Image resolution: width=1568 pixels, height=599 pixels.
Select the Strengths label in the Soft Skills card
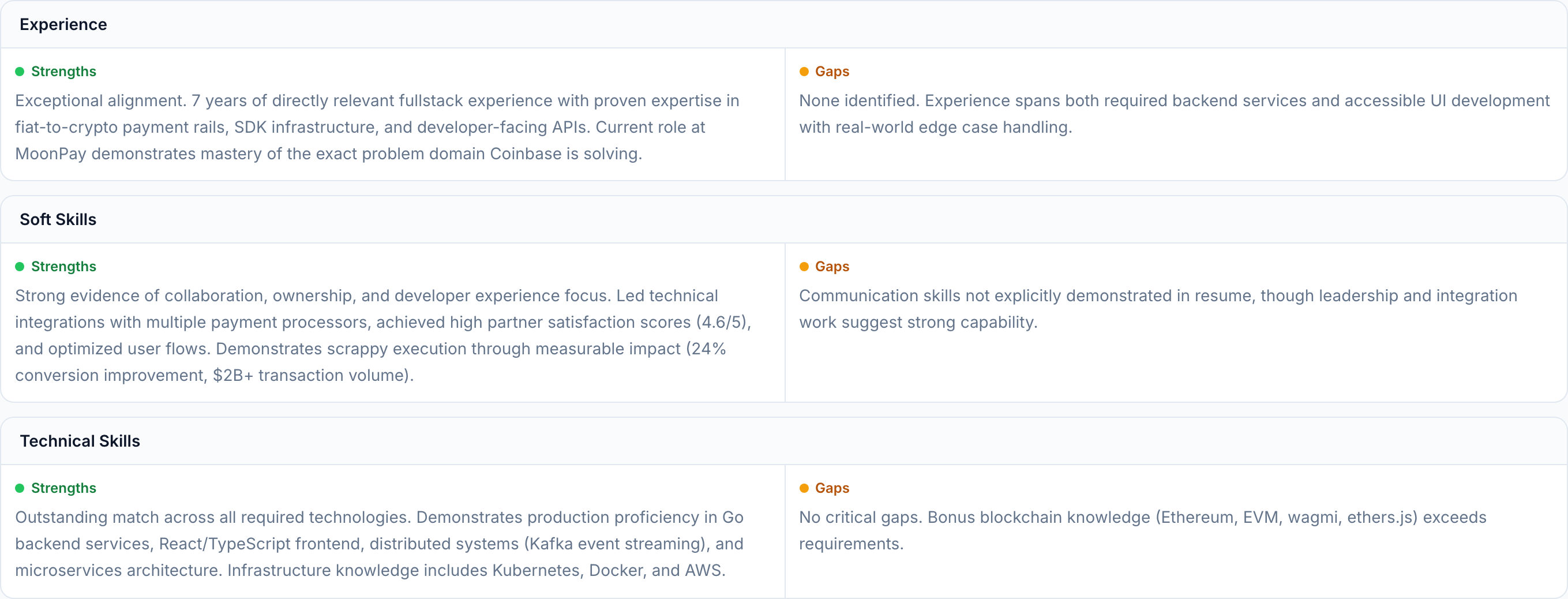pos(63,267)
